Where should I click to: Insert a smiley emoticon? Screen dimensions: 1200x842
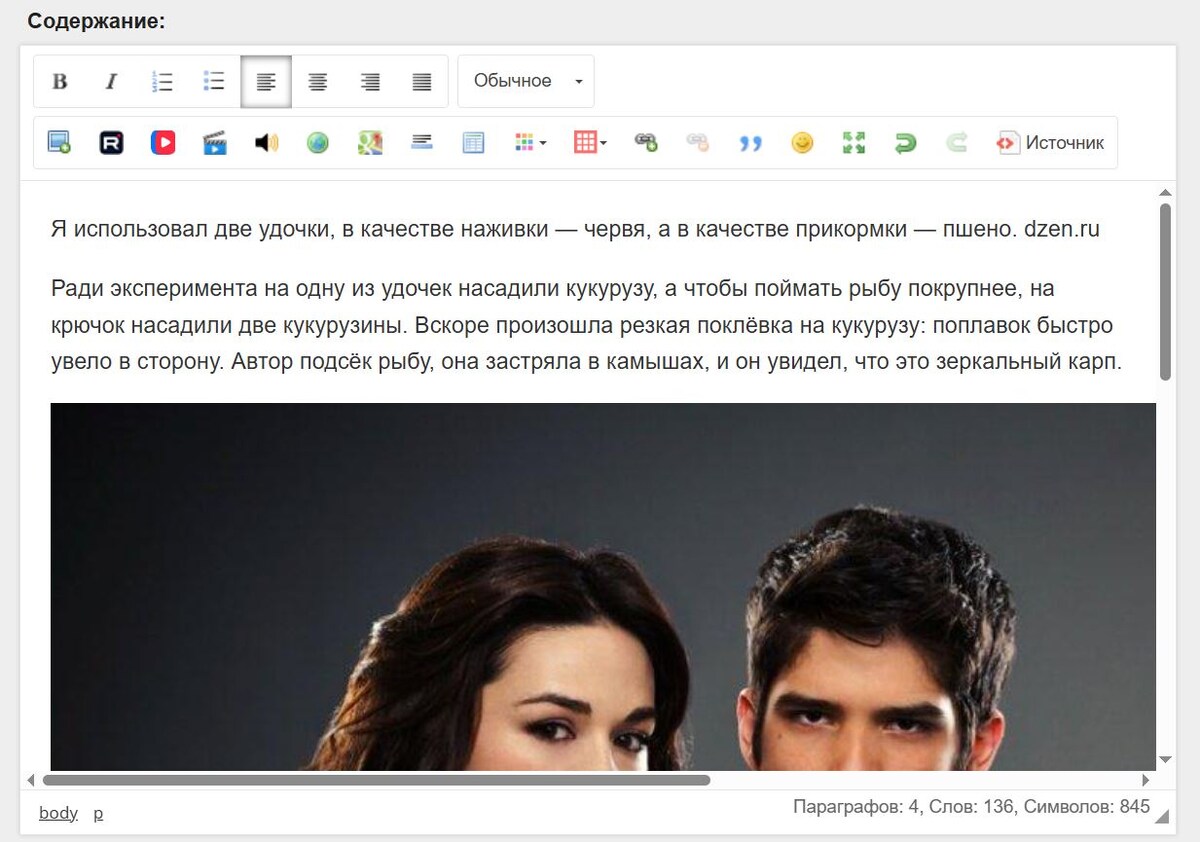click(x=801, y=142)
